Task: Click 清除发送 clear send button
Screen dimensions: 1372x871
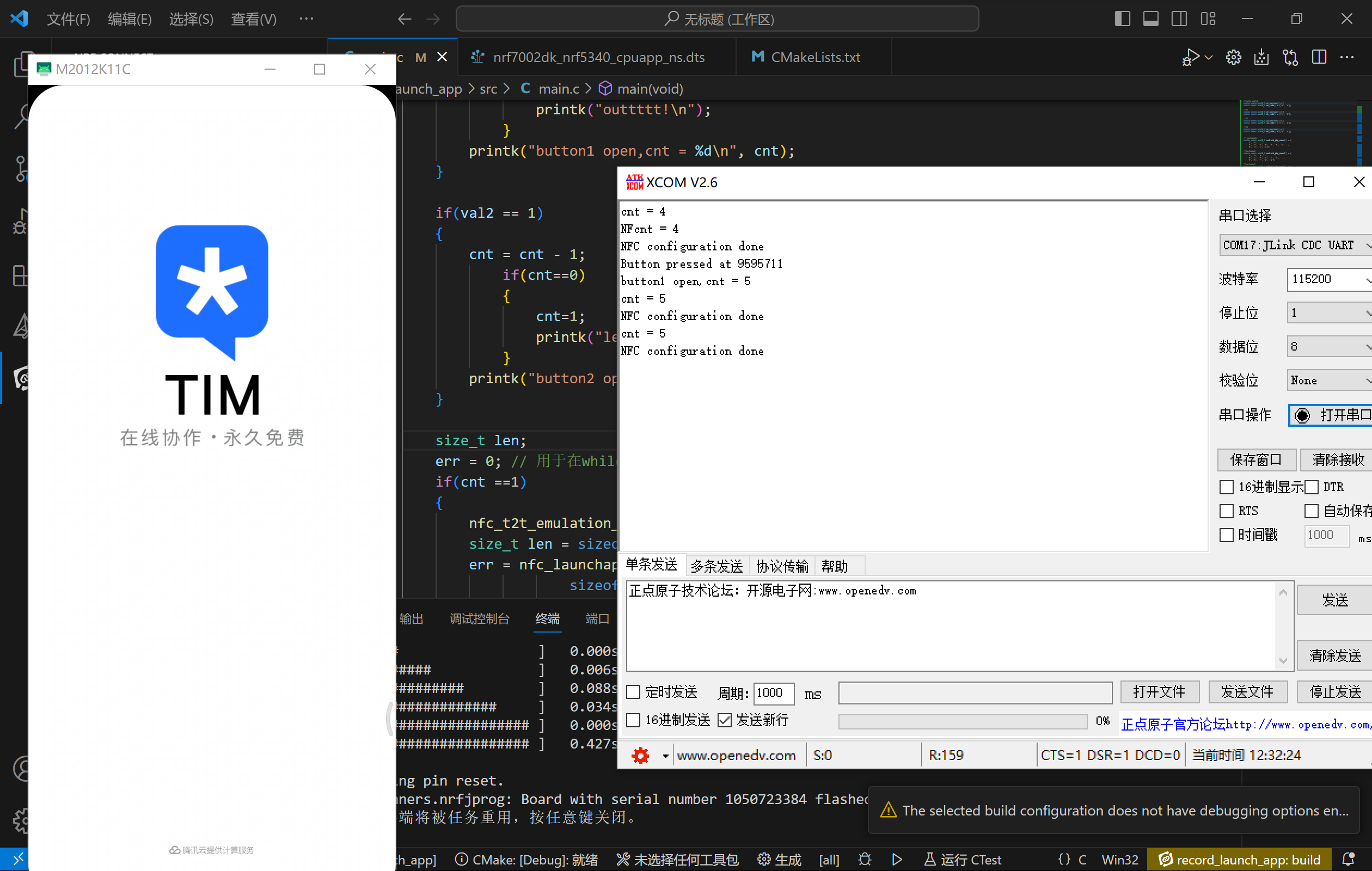Action: 1334,655
